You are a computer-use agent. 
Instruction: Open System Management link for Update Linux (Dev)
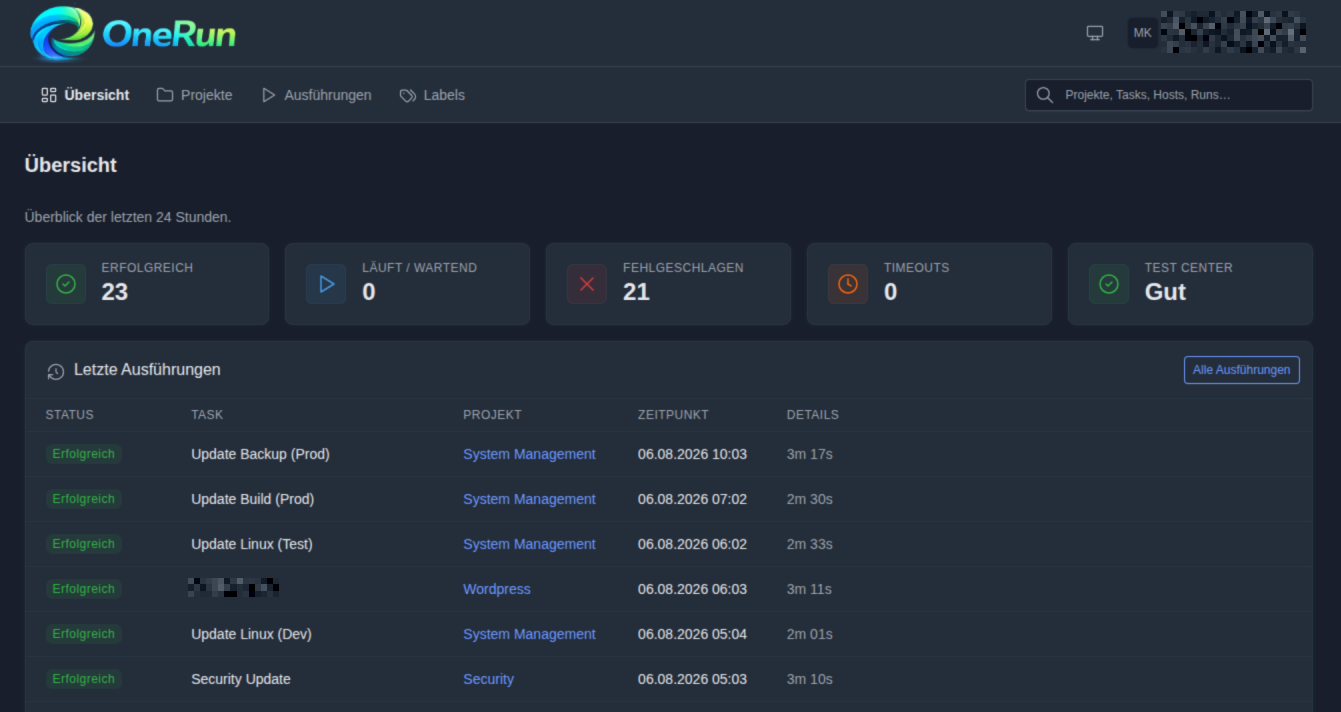[529, 634]
